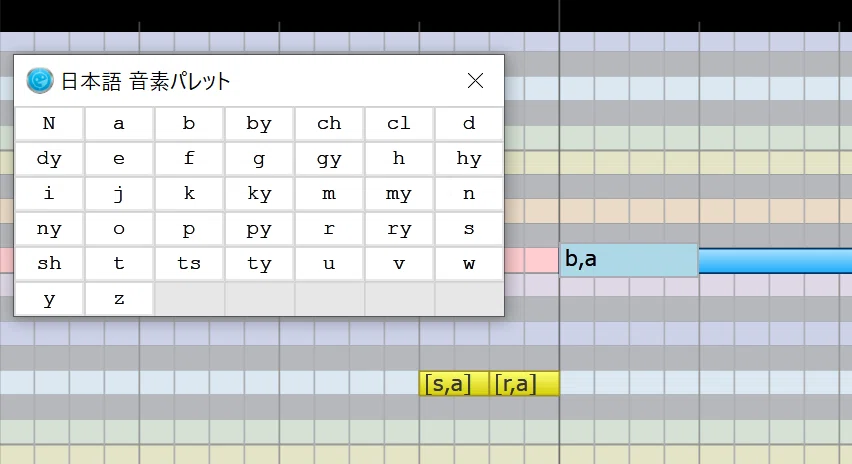The height and width of the screenshot is (464, 852).
Task: Pick the 'u' phoneme button
Action: click(329, 264)
